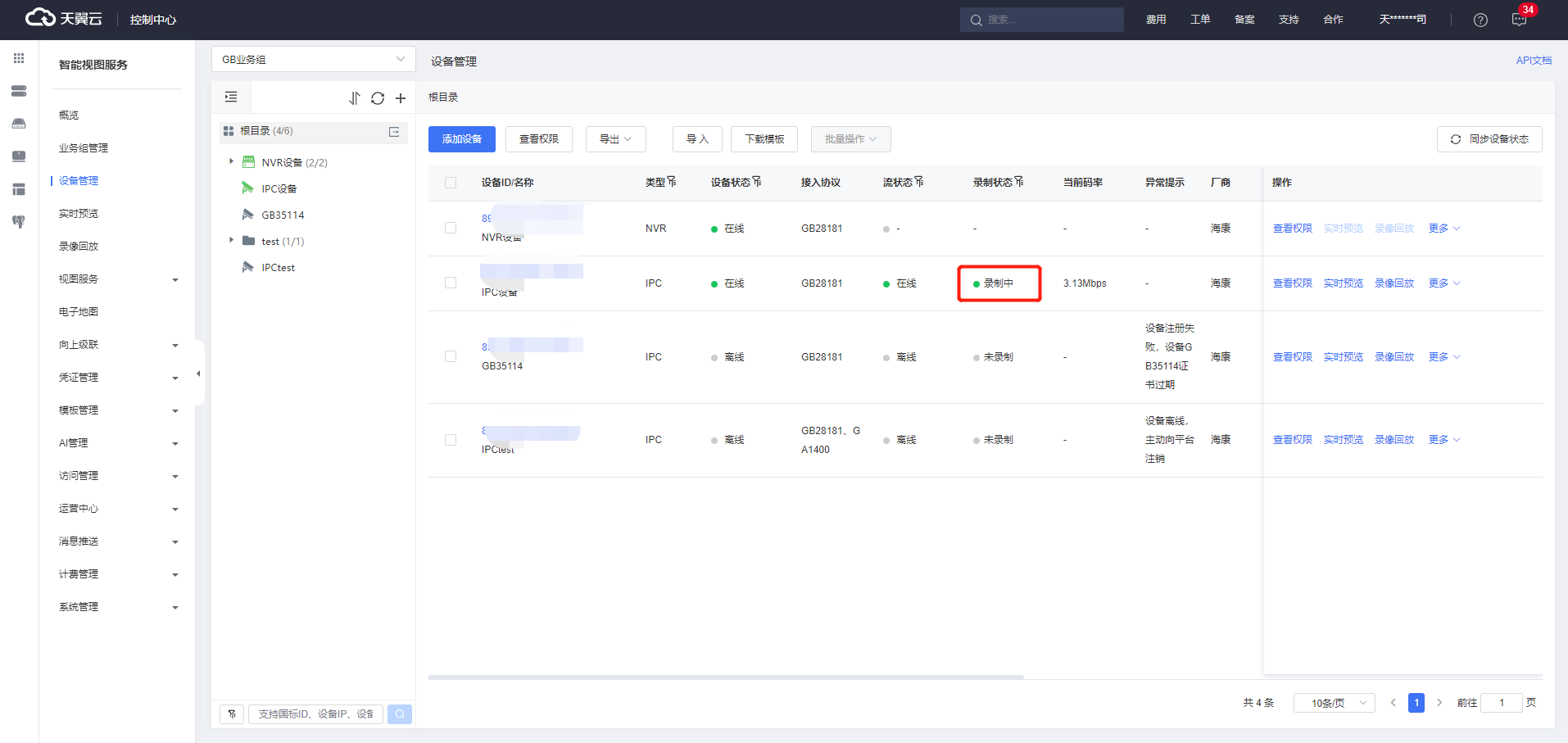Viewport: 1568px width, 743px height.
Task: Open 更多 menu for GB35114 row
Action: pos(1444,357)
